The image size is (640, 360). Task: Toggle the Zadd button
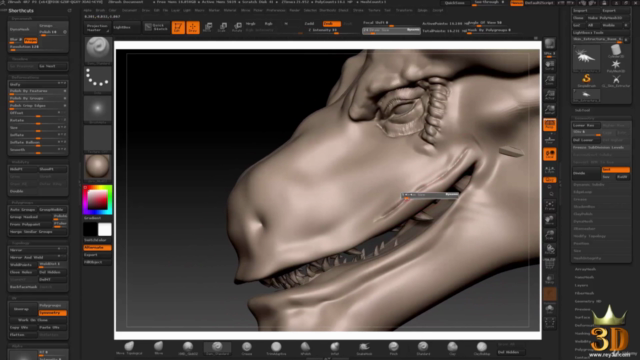tap(310, 24)
